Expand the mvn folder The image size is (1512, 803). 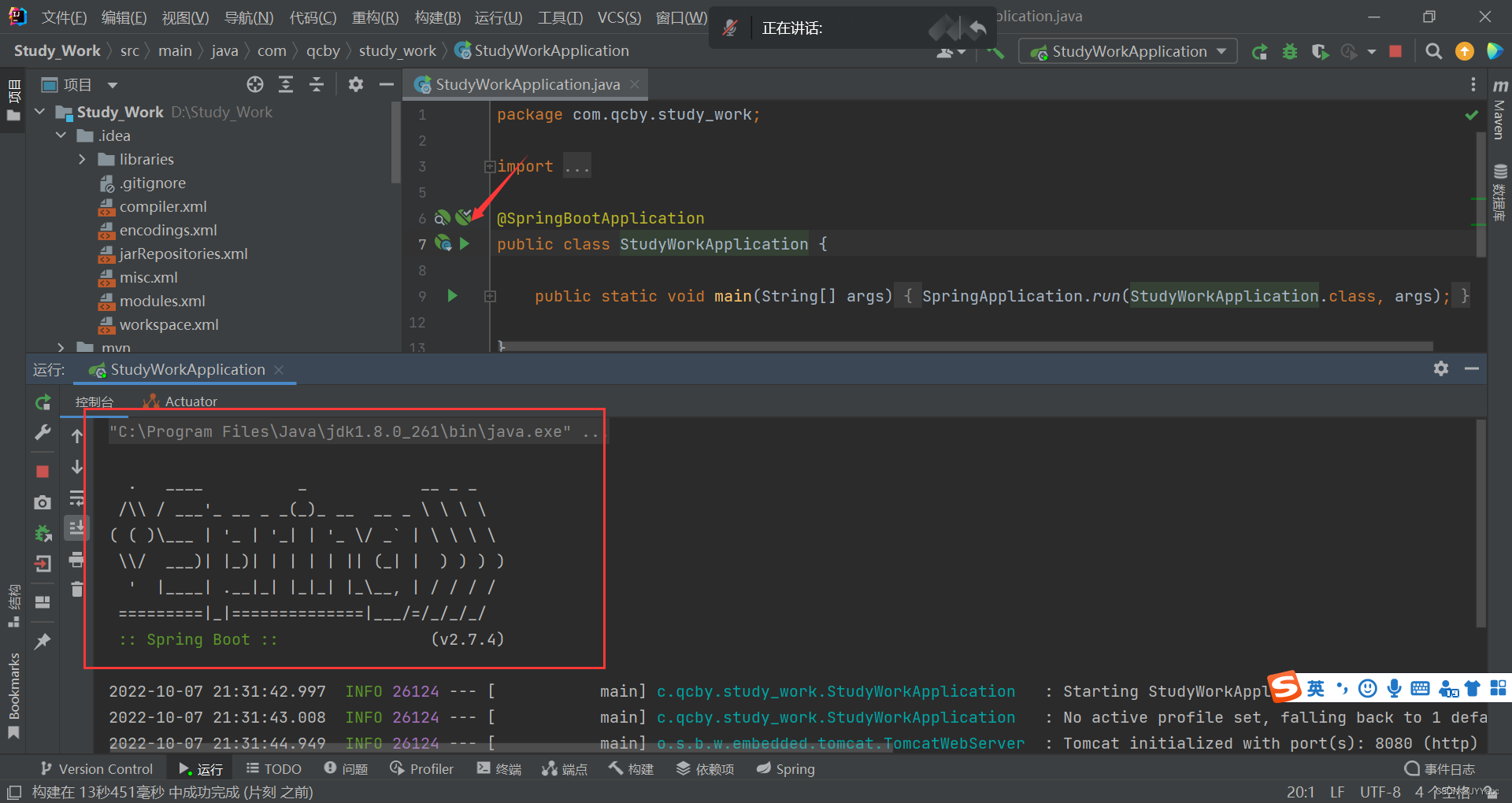(61, 346)
